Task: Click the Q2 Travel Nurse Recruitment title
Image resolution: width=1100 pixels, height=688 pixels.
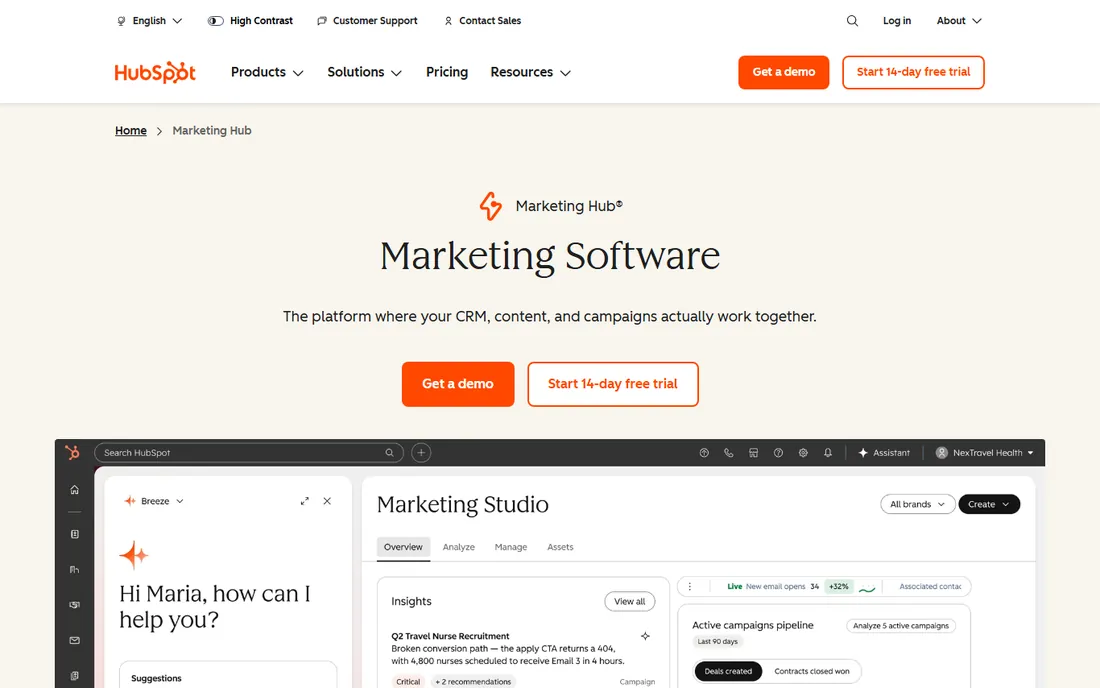Action: (450, 636)
